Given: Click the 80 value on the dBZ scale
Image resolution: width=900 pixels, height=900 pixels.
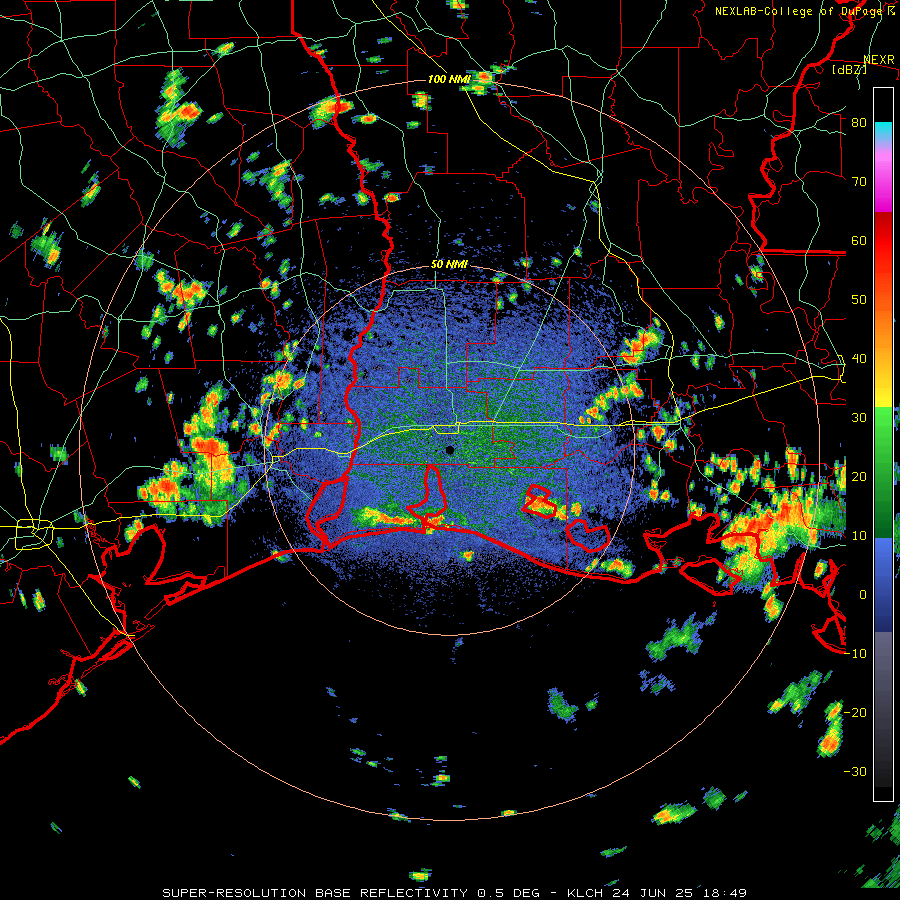Looking at the screenshot, I should tap(859, 123).
